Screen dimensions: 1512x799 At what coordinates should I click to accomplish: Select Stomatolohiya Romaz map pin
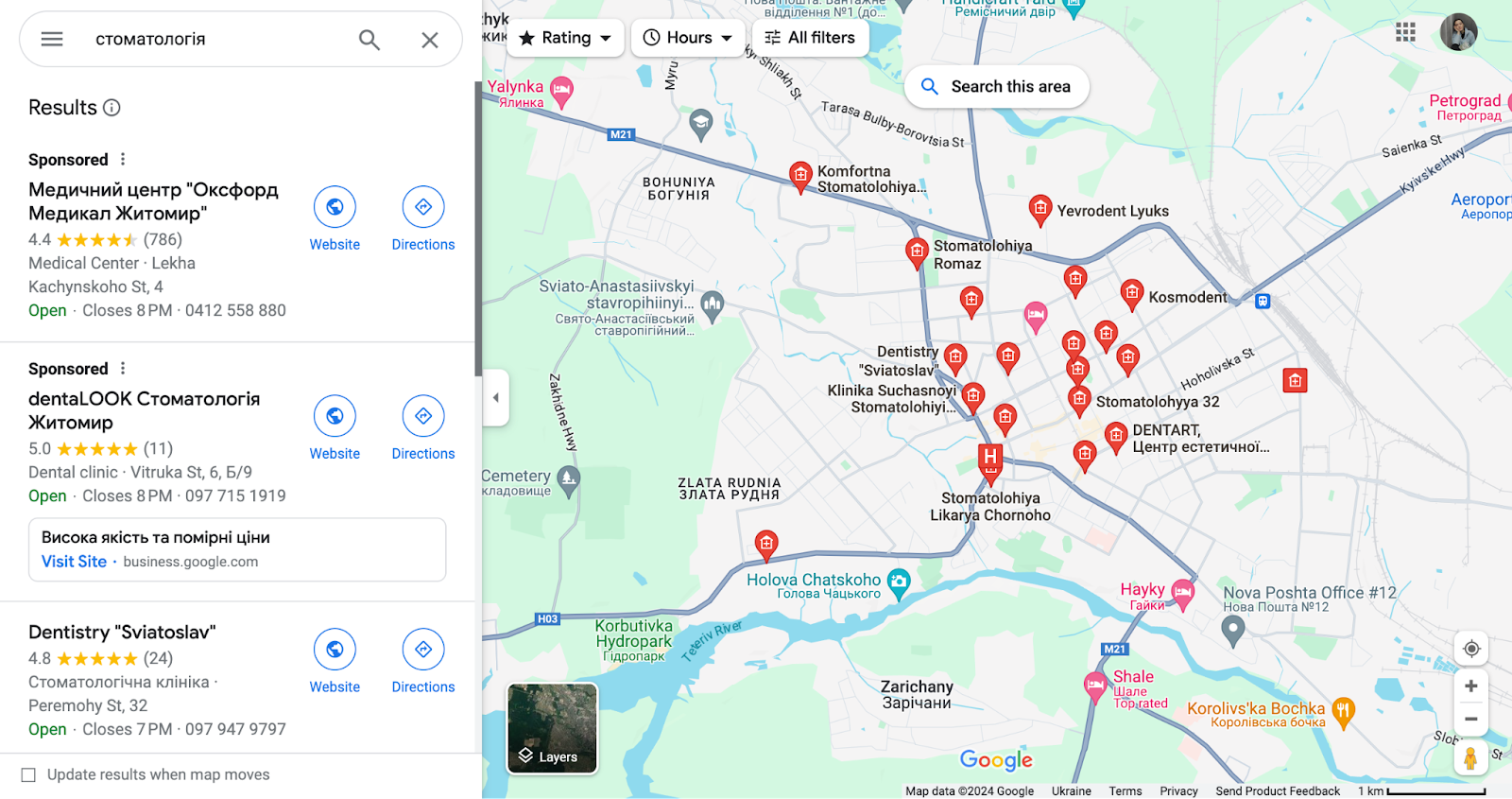[917, 253]
